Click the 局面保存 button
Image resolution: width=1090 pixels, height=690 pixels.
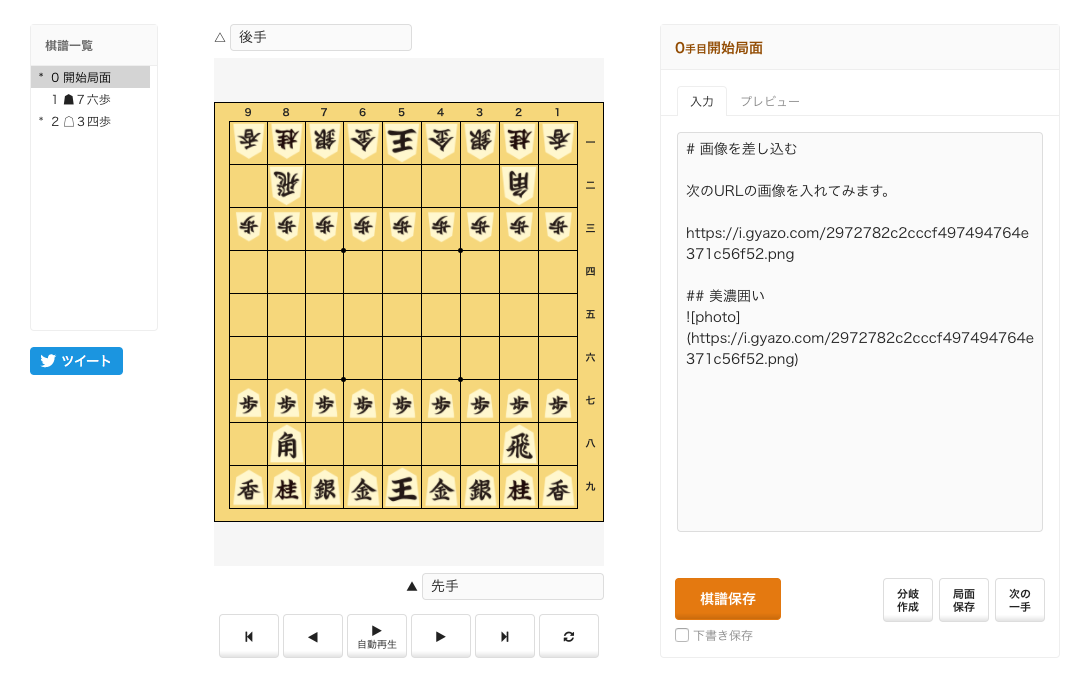(964, 600)
